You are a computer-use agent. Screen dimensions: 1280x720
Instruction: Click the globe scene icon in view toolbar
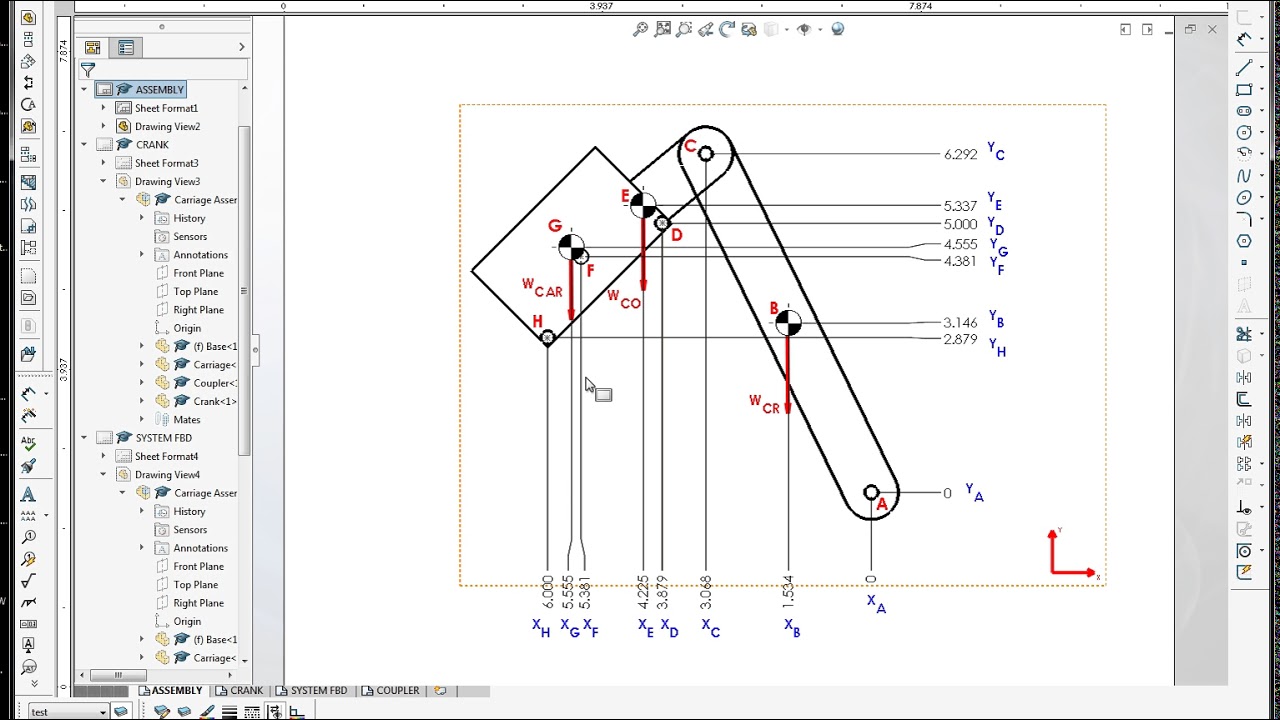coord(837,30)
